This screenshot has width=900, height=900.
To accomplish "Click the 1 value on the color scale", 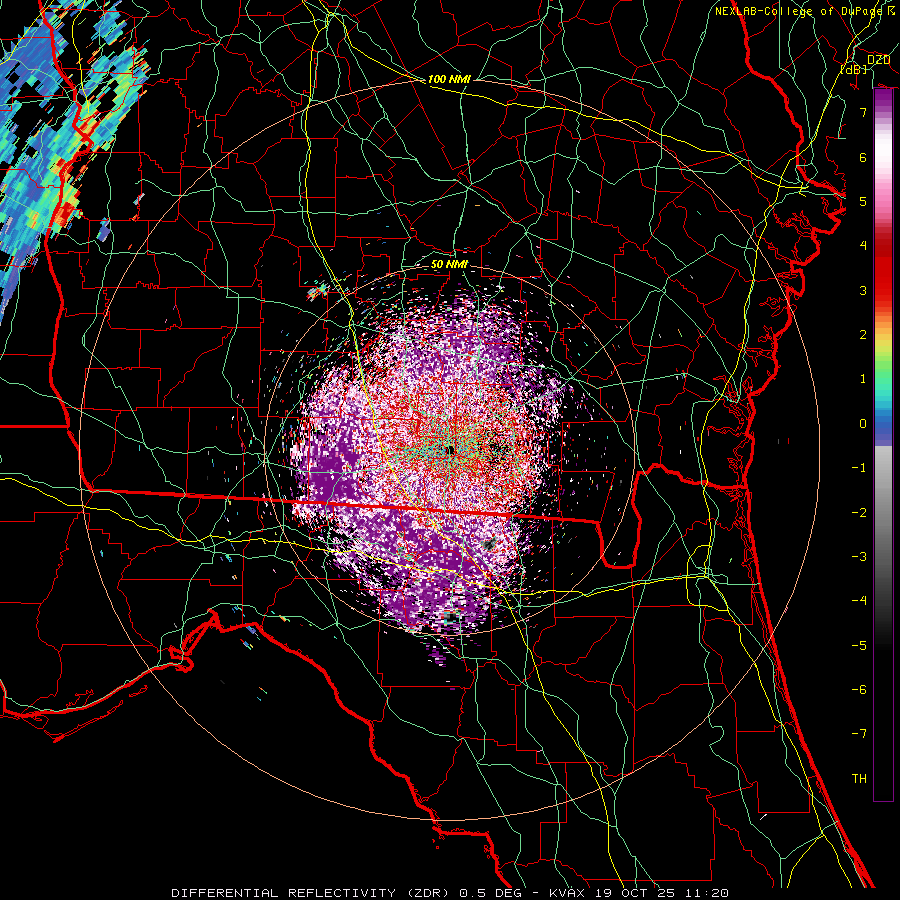I will coord(863,379).
